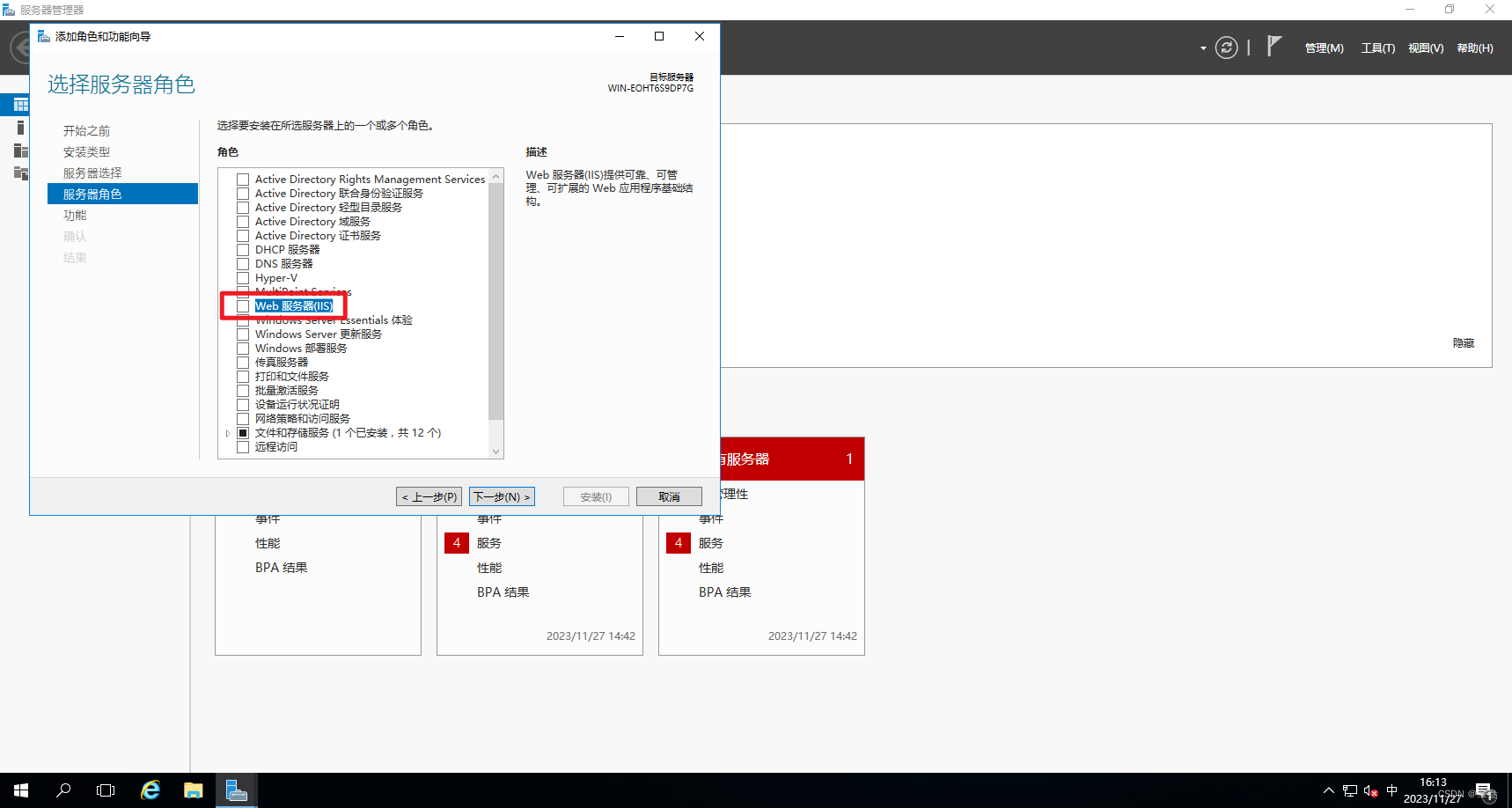
Task: Open the dropdown arrow beside refresh icon
Action: click(x=1203, y=48)
